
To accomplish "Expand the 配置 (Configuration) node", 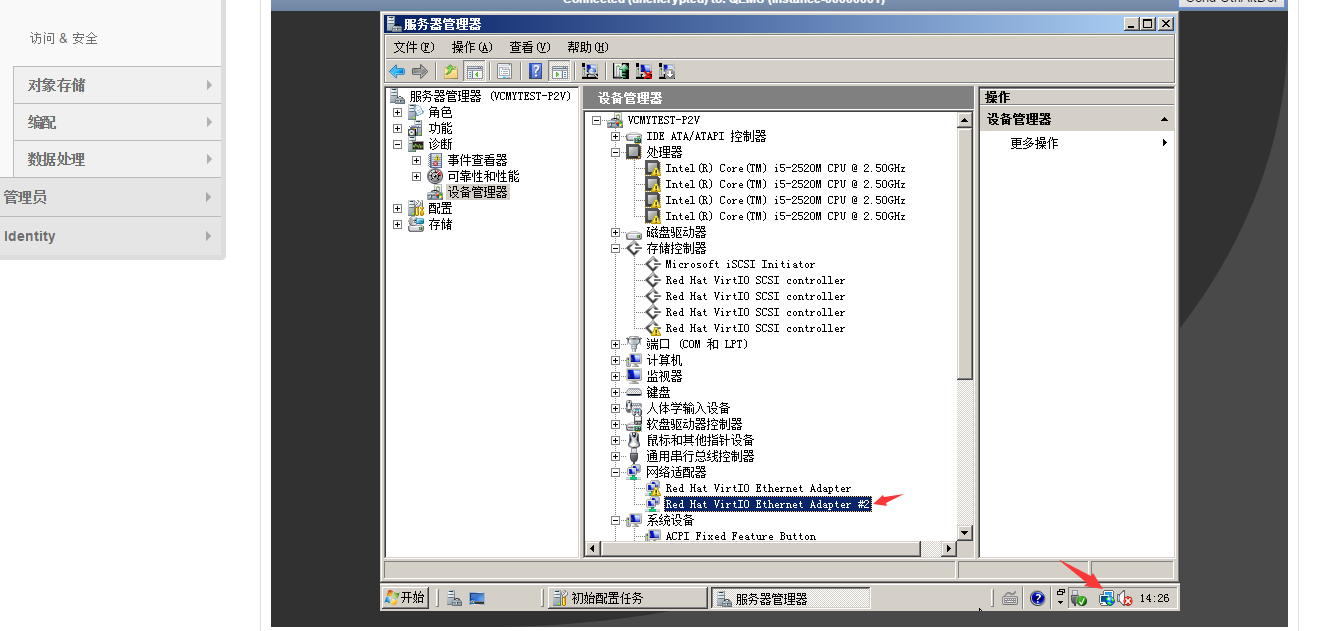I will click(398, 208).
